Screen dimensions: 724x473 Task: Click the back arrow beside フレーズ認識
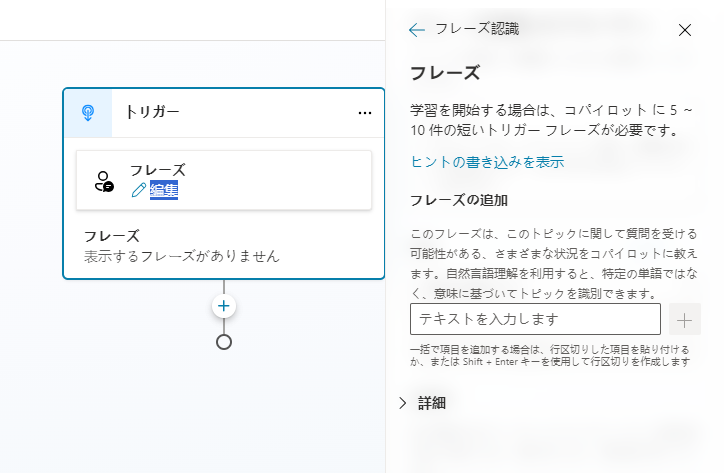[416, 30]
